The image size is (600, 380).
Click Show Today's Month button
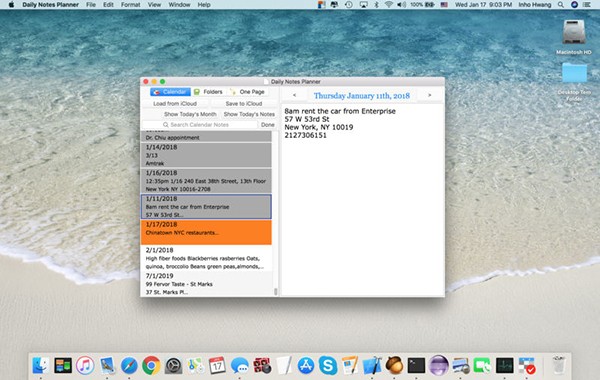pyautogui.click(x=190, y=114)
